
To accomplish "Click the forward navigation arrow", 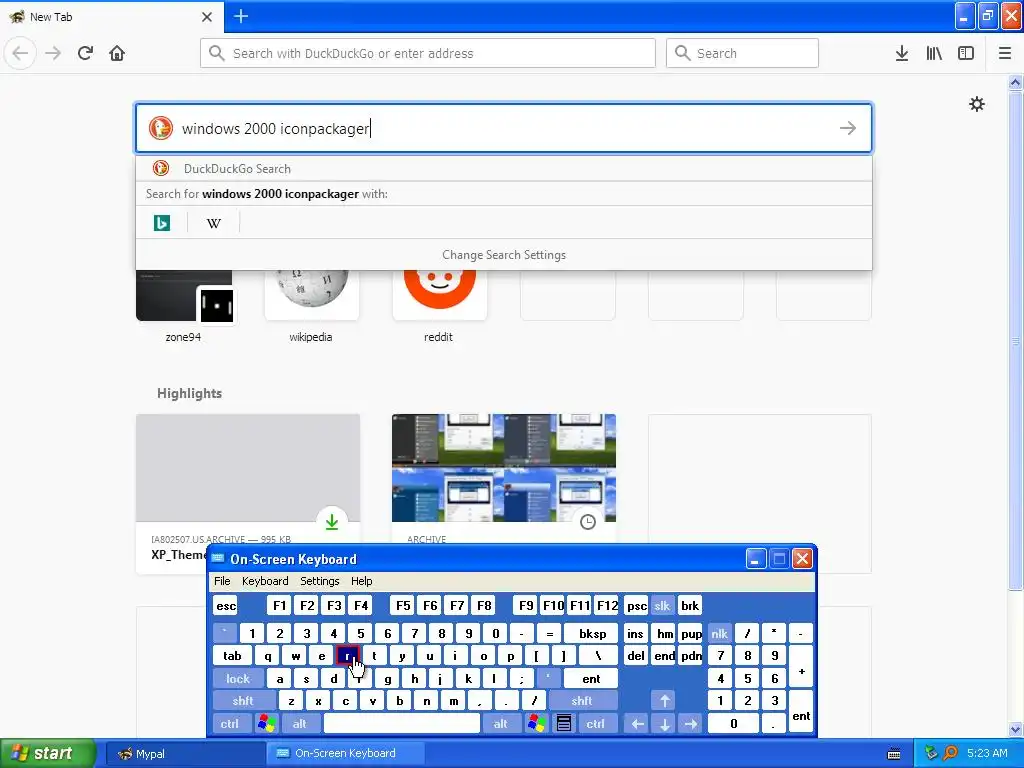I will click(53, 53).
